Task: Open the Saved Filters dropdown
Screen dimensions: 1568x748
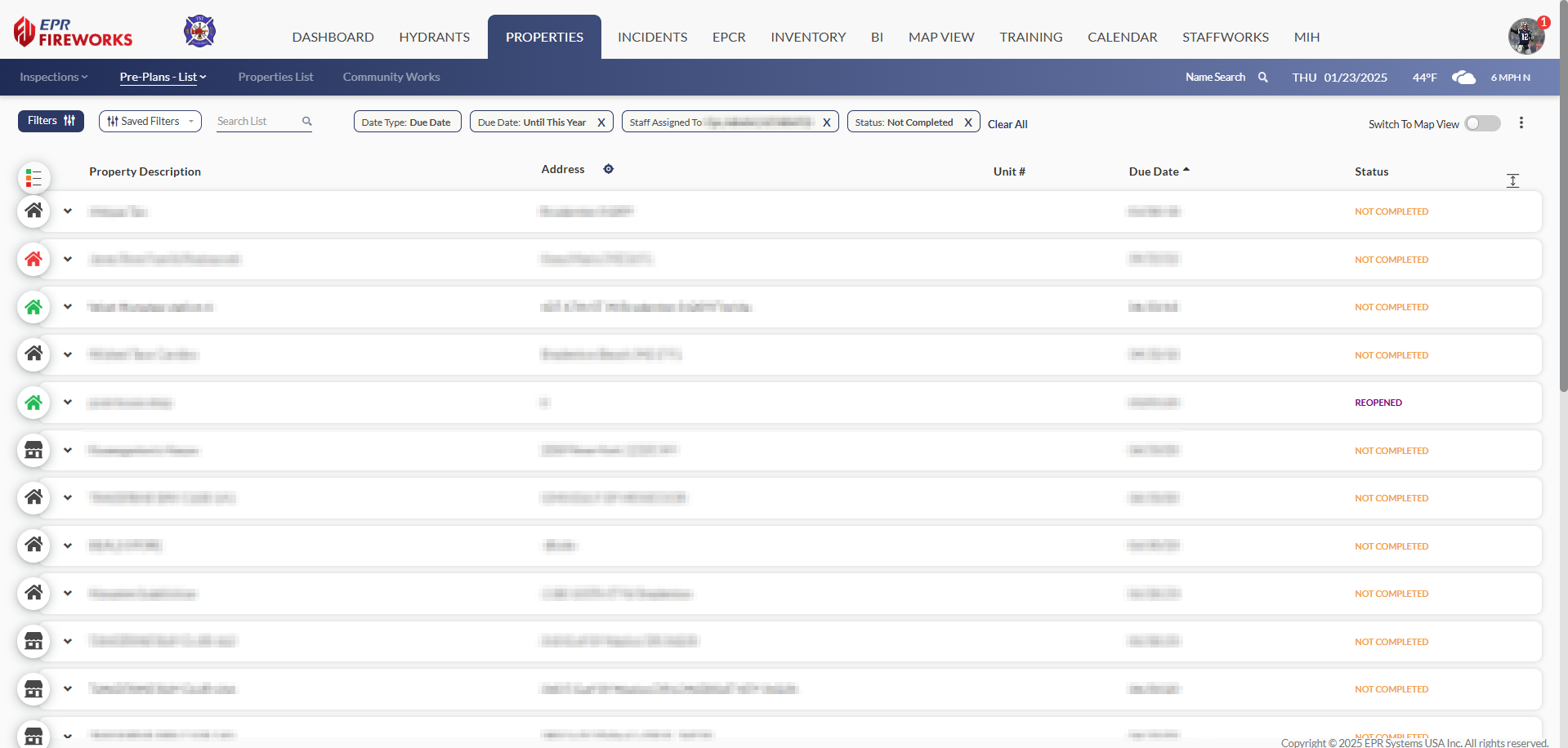Action: [150, 121]
